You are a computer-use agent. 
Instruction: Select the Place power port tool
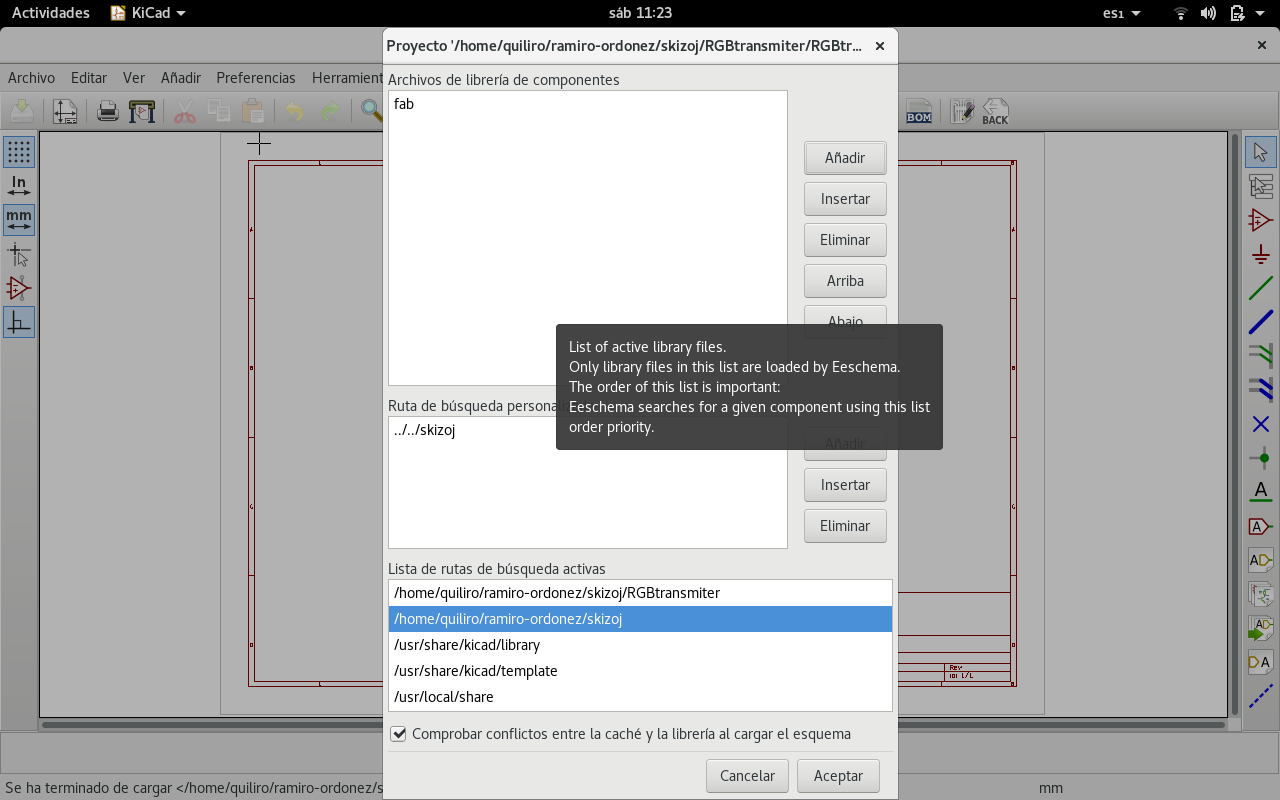pyautogui.click(x=1261, y=254)
